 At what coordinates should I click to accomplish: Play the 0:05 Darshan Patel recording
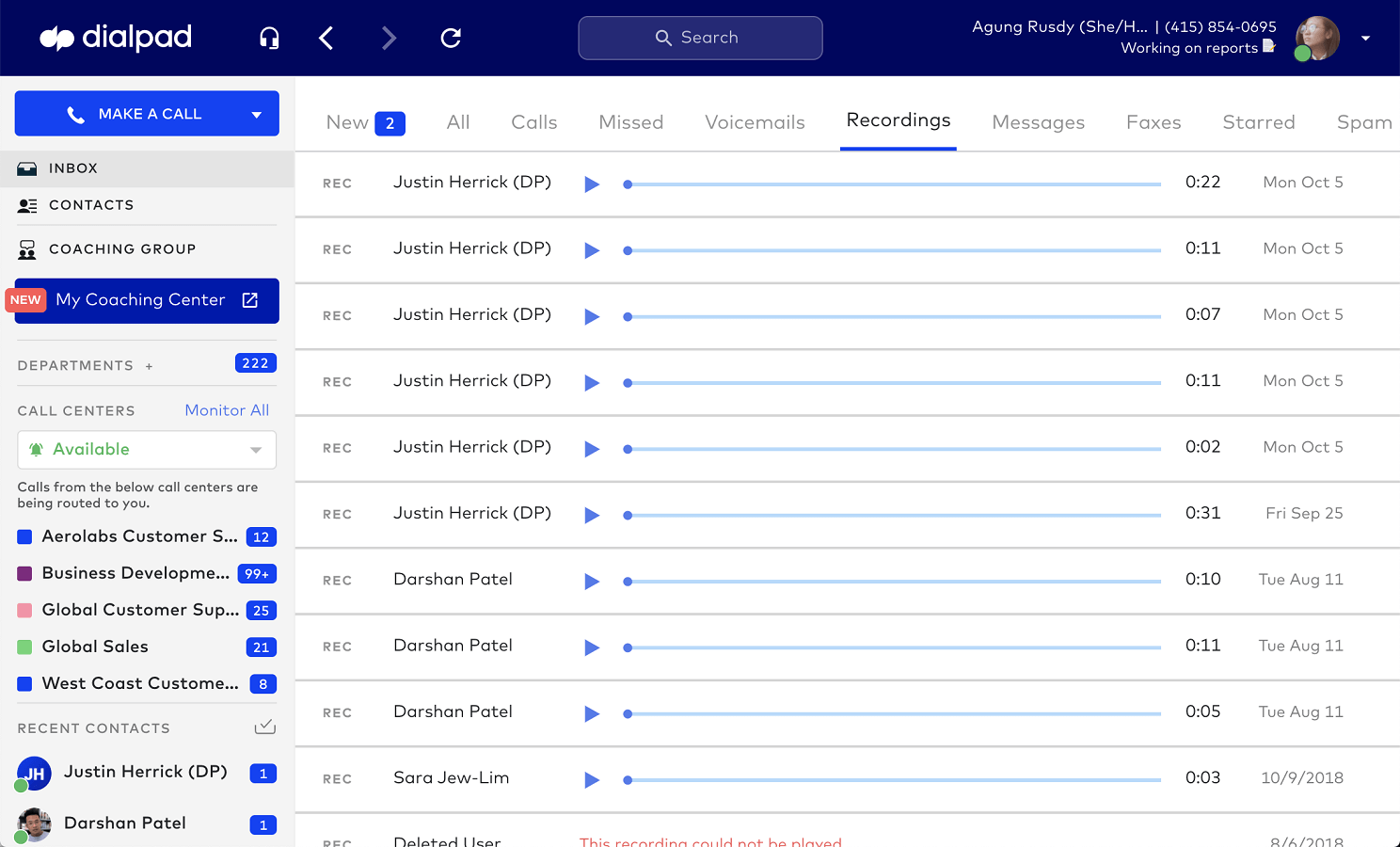pos(592,713)
